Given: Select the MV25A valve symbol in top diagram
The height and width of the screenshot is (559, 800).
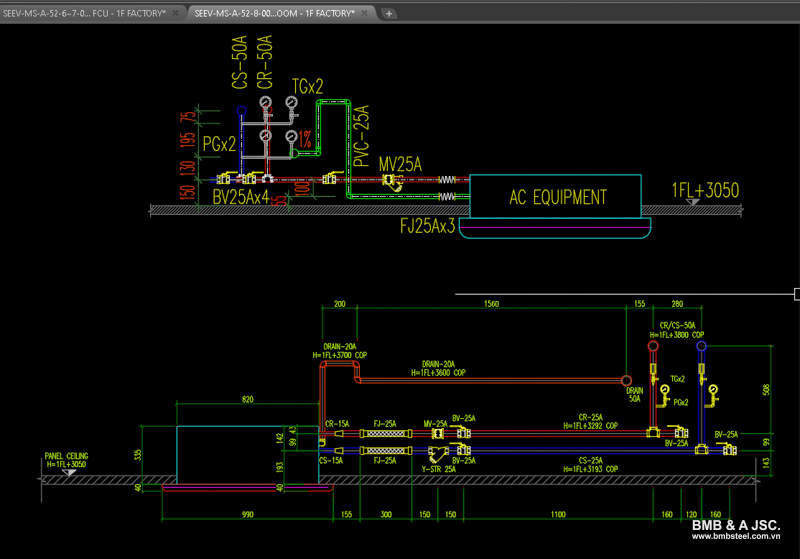Looking at the screenshot, I should tap(389, 181).
